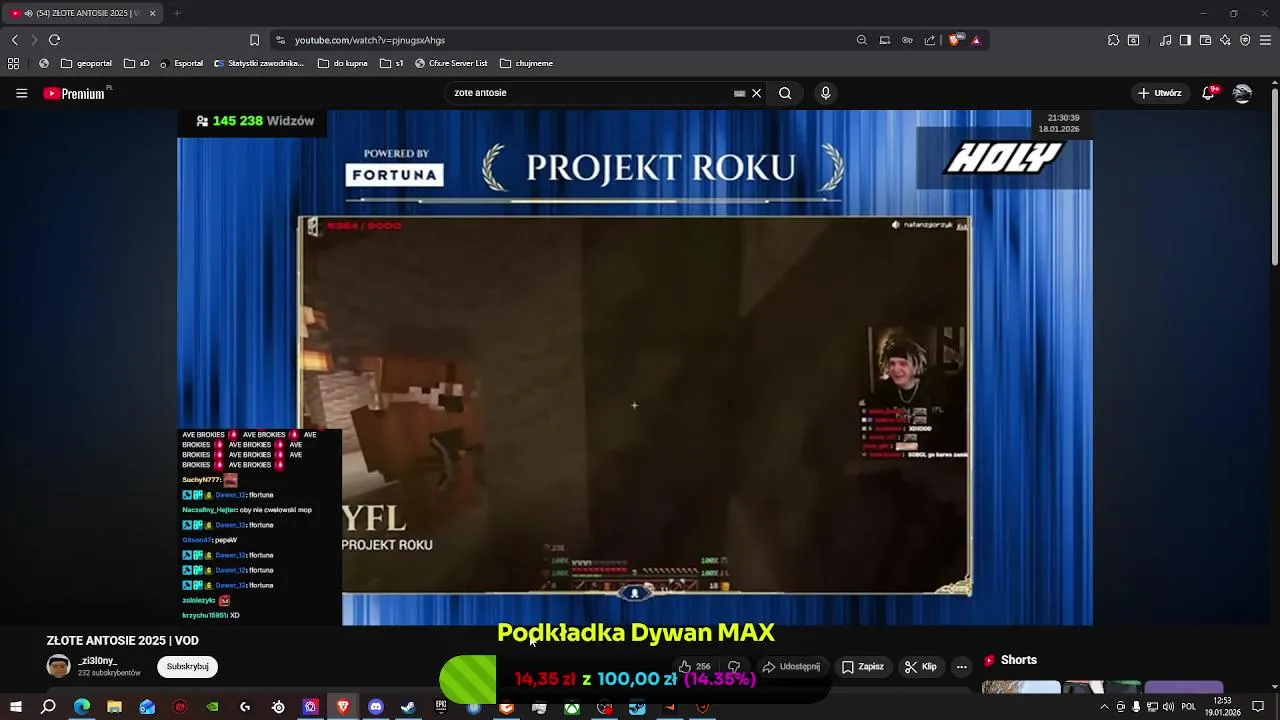Submit the search with magnifier button
Image resolution: width=1280 pixels, height=720 pixels.
point(785,93)
